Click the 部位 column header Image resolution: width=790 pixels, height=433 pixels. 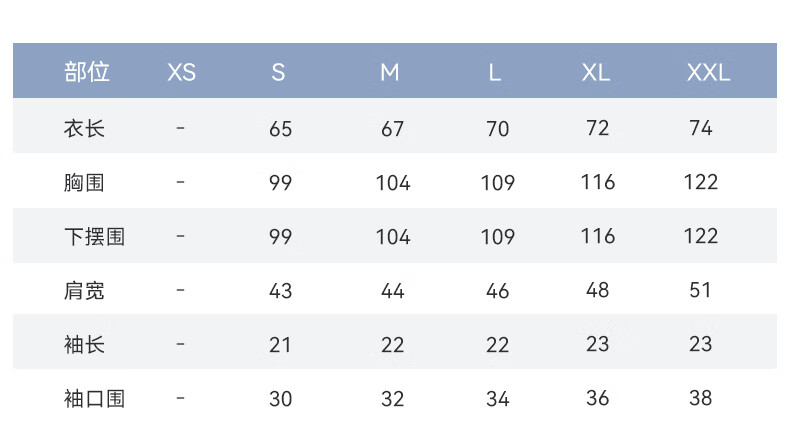[86, 72]
